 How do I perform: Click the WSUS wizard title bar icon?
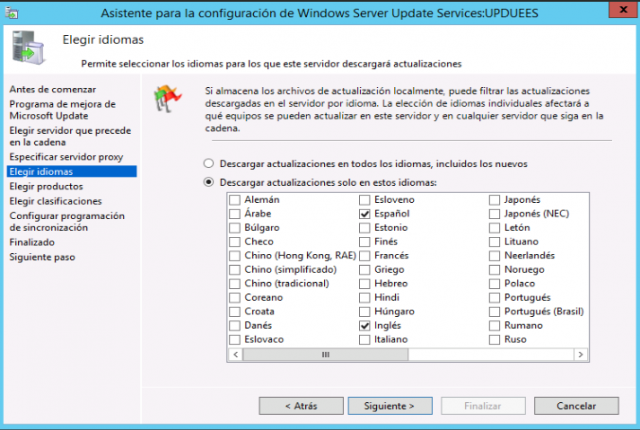tap(11, 12)
